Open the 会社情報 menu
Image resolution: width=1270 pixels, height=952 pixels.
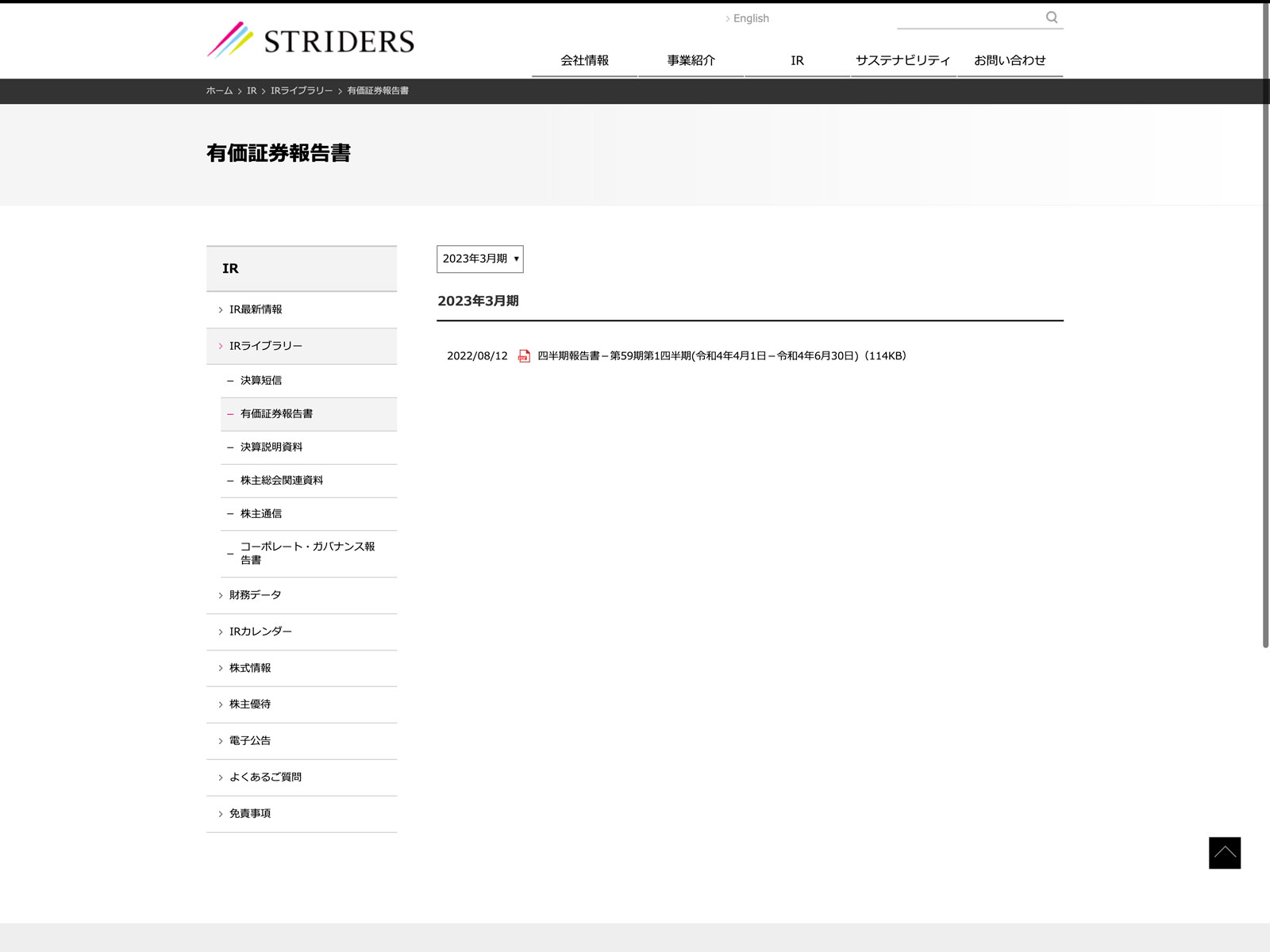(584, 60)
